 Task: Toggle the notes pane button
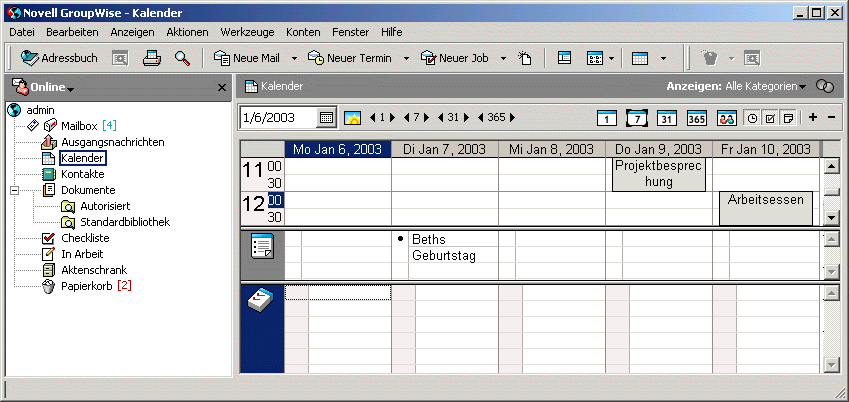click(x=788, y=118)
